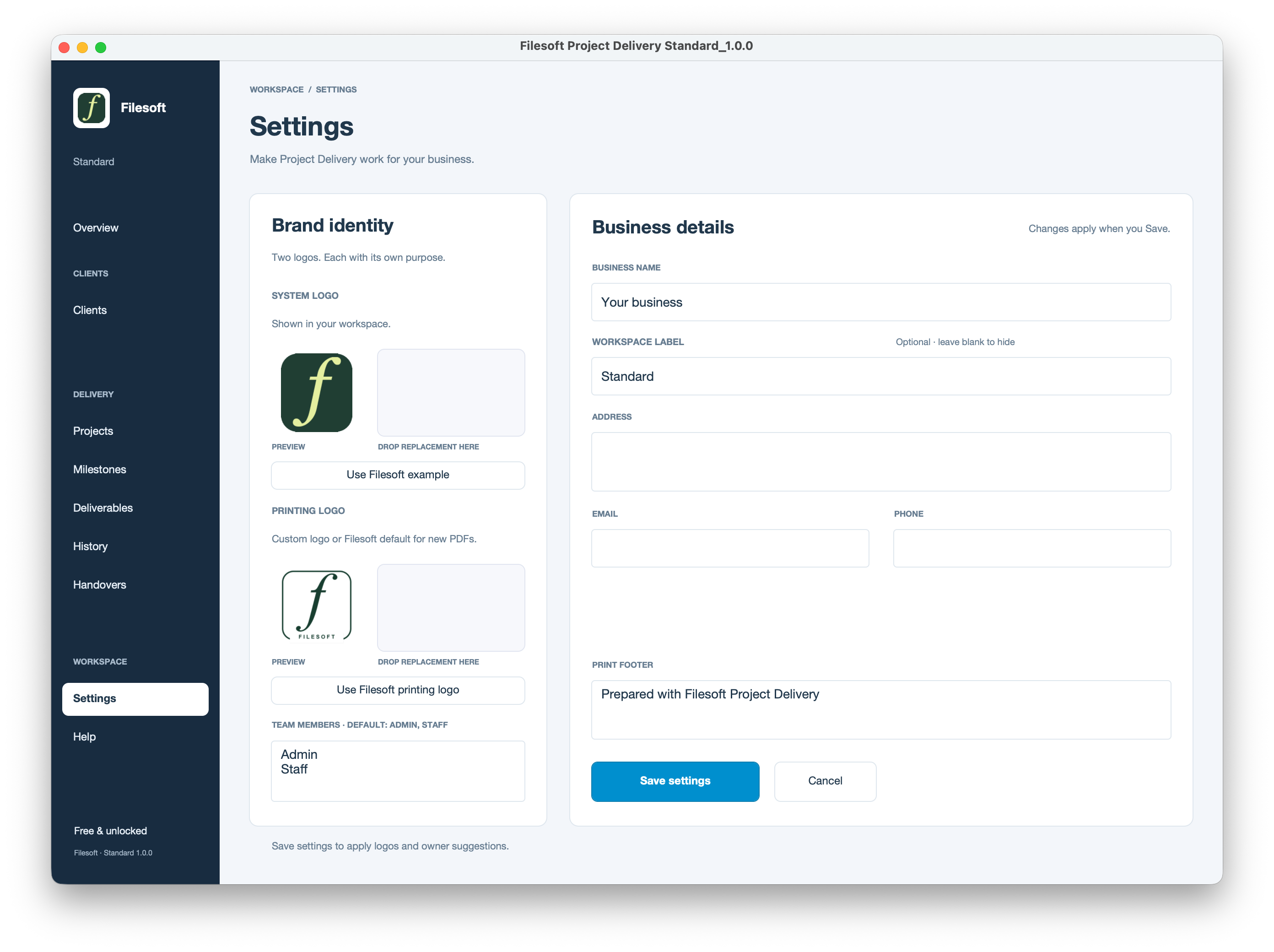Click the printing logo drop replacement area

[x=451, y=608]
